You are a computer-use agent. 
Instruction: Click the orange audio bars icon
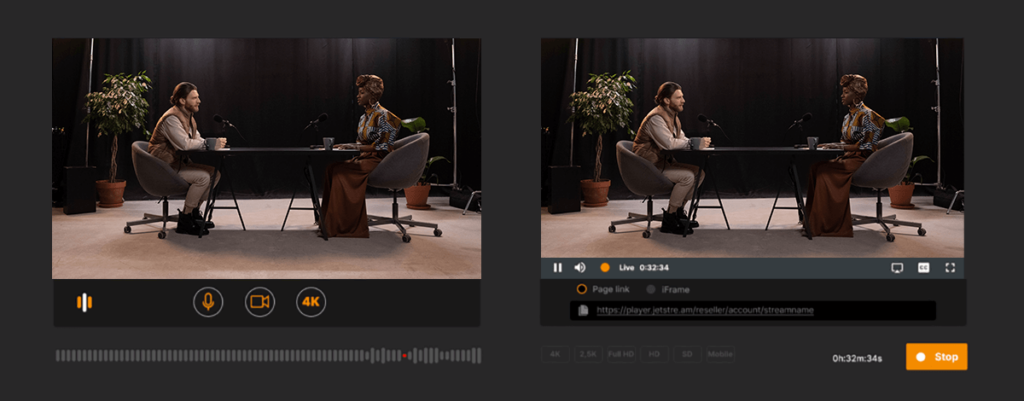coord(85,302)
